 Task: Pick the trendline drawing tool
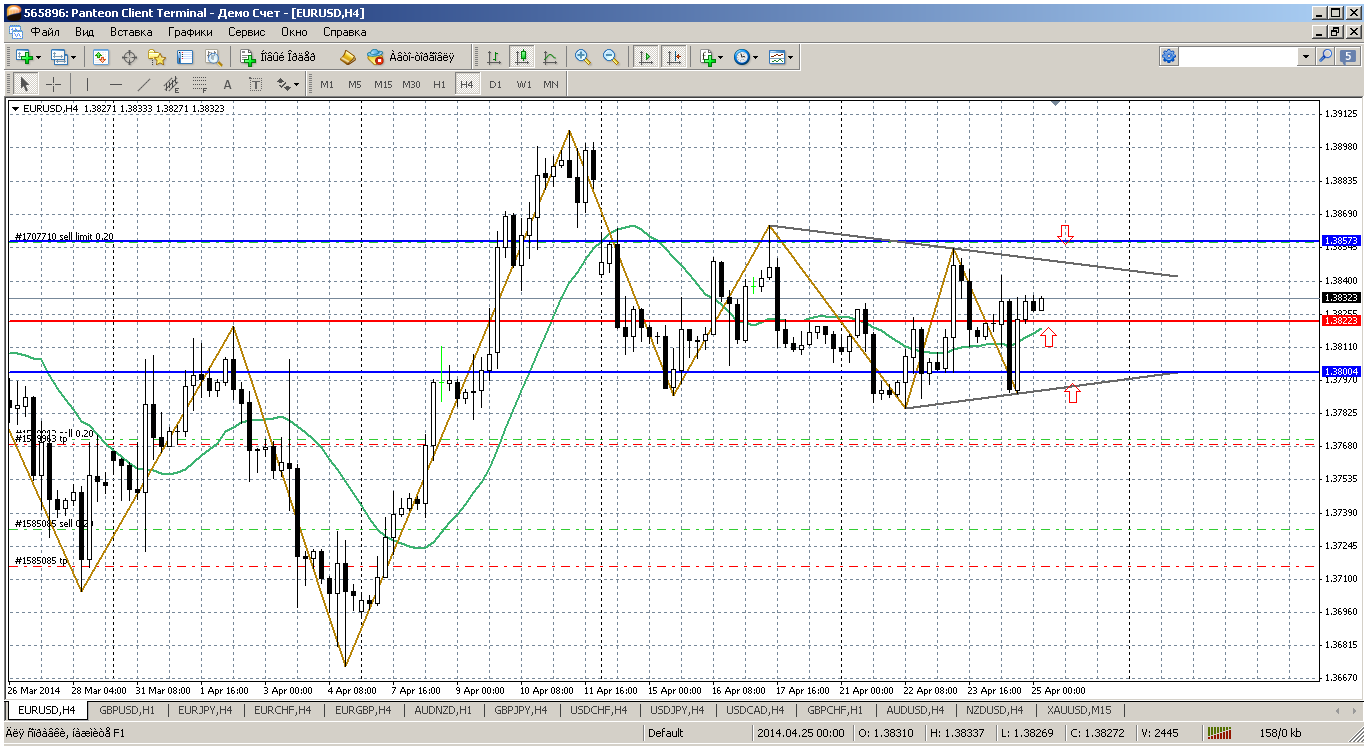144,84
